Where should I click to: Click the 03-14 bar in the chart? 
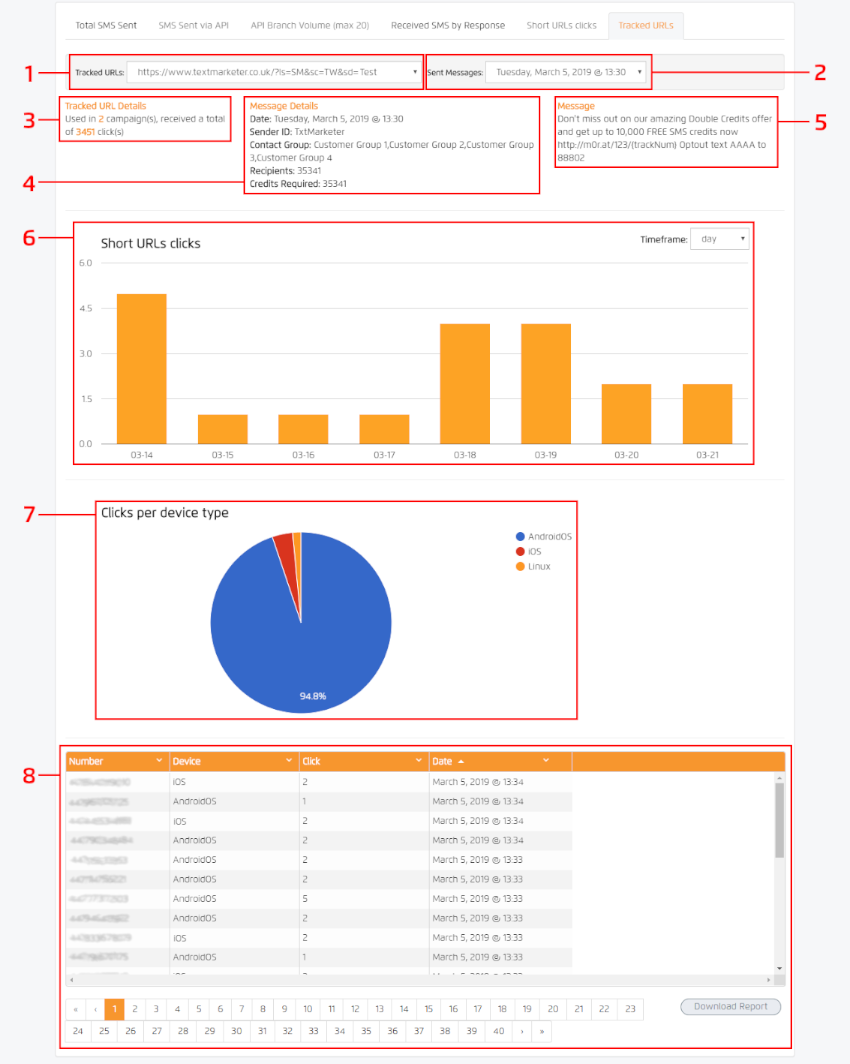point(142,368)
